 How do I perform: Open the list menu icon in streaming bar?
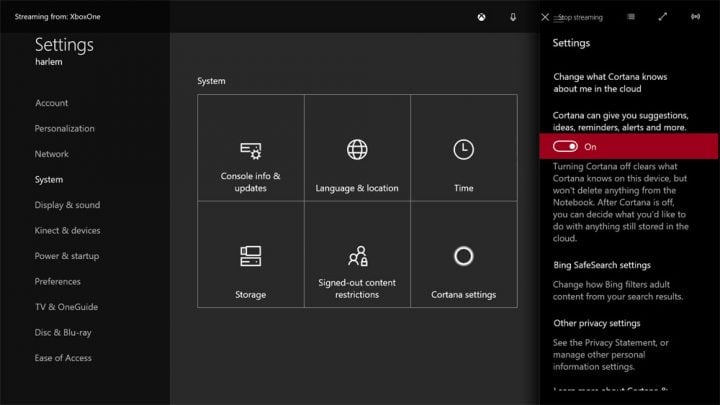[x=630, y=17]
